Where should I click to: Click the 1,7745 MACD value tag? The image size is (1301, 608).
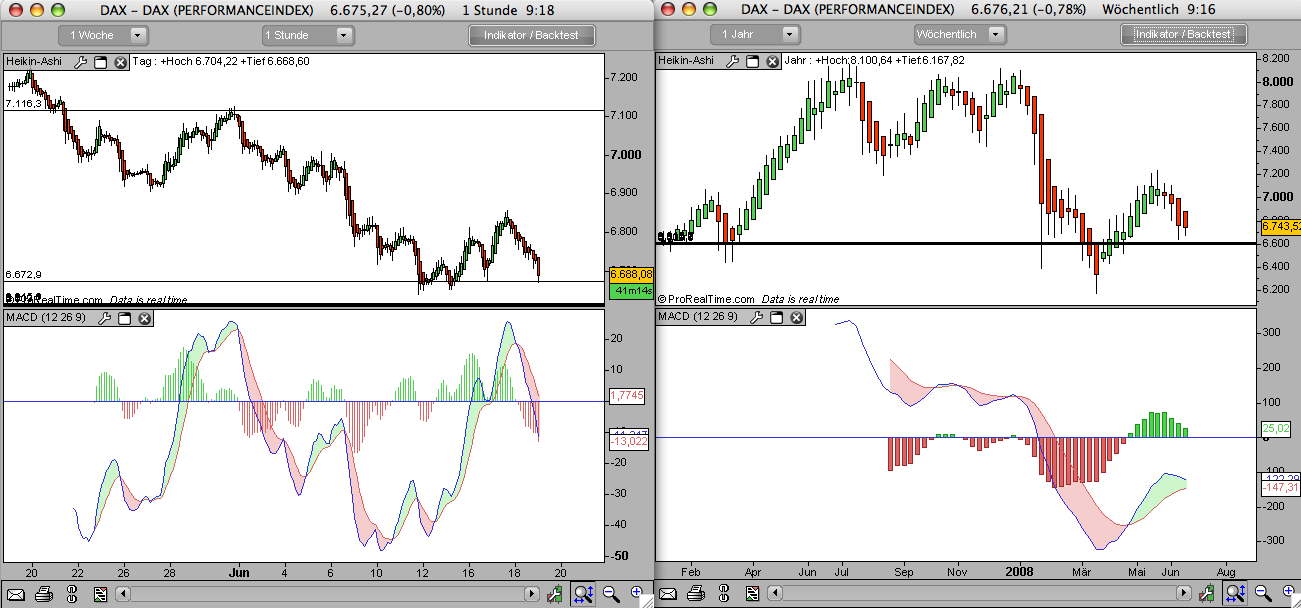coord(627,396)
